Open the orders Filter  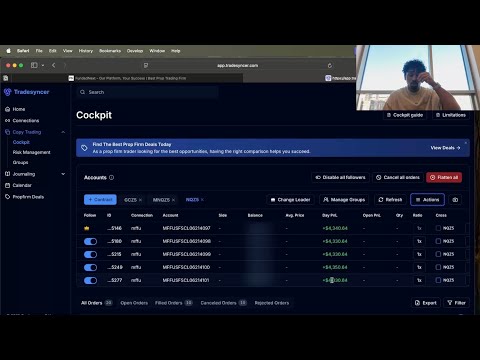pos(456,303)
